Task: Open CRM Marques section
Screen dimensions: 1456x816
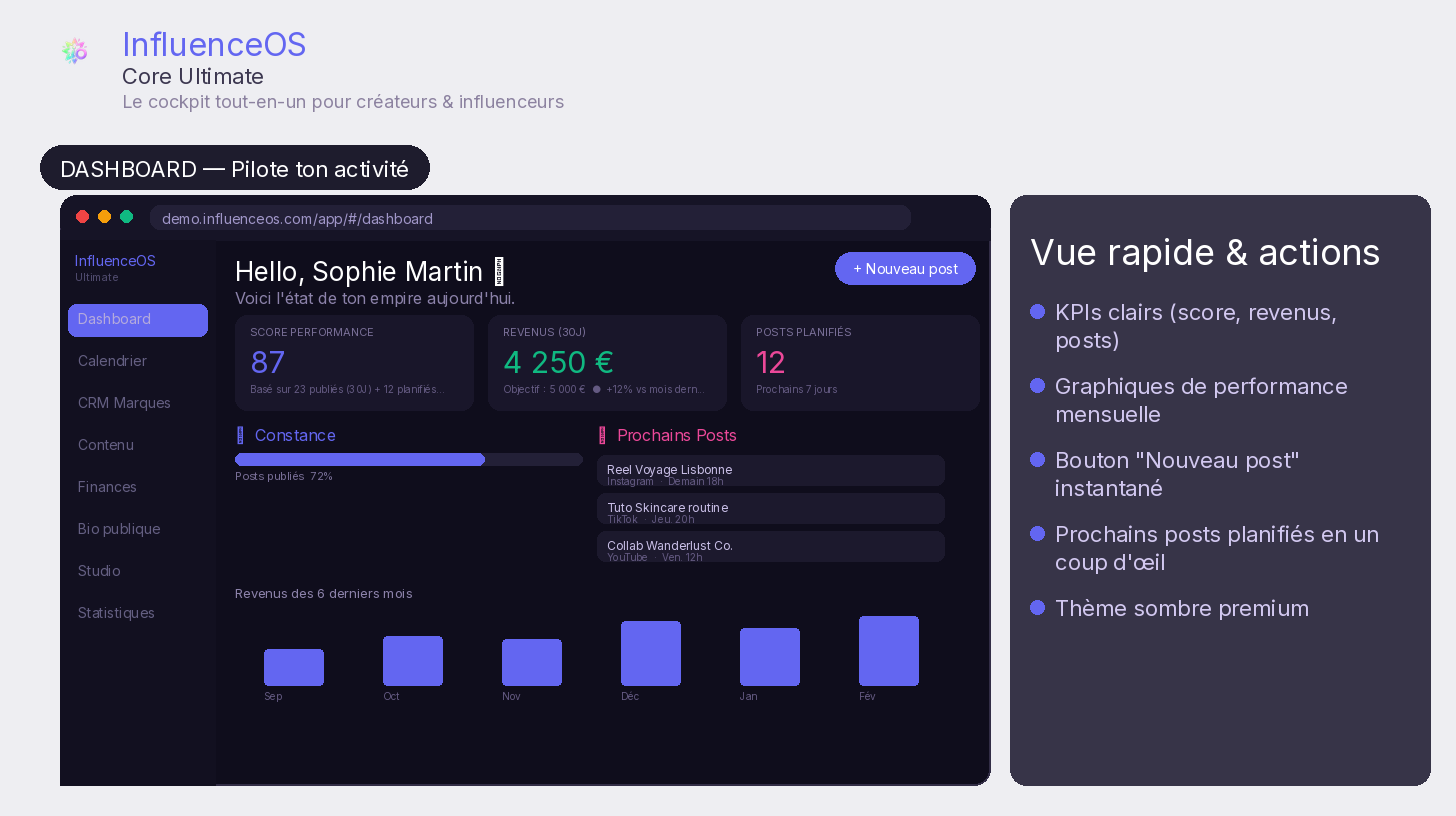Action: (x=125, y=403)
